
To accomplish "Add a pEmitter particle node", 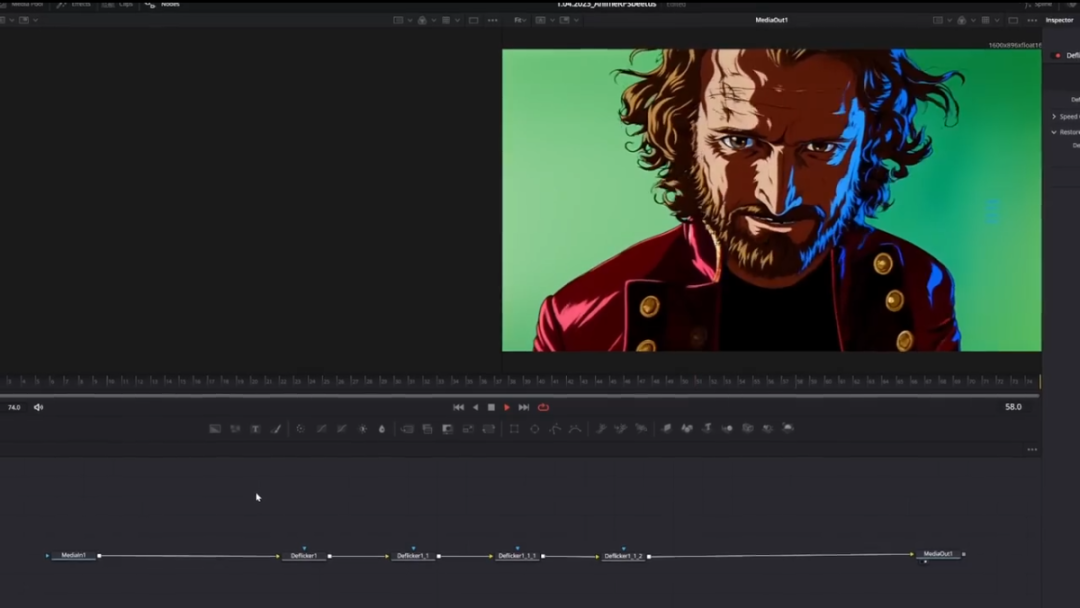I will point(601,428).
